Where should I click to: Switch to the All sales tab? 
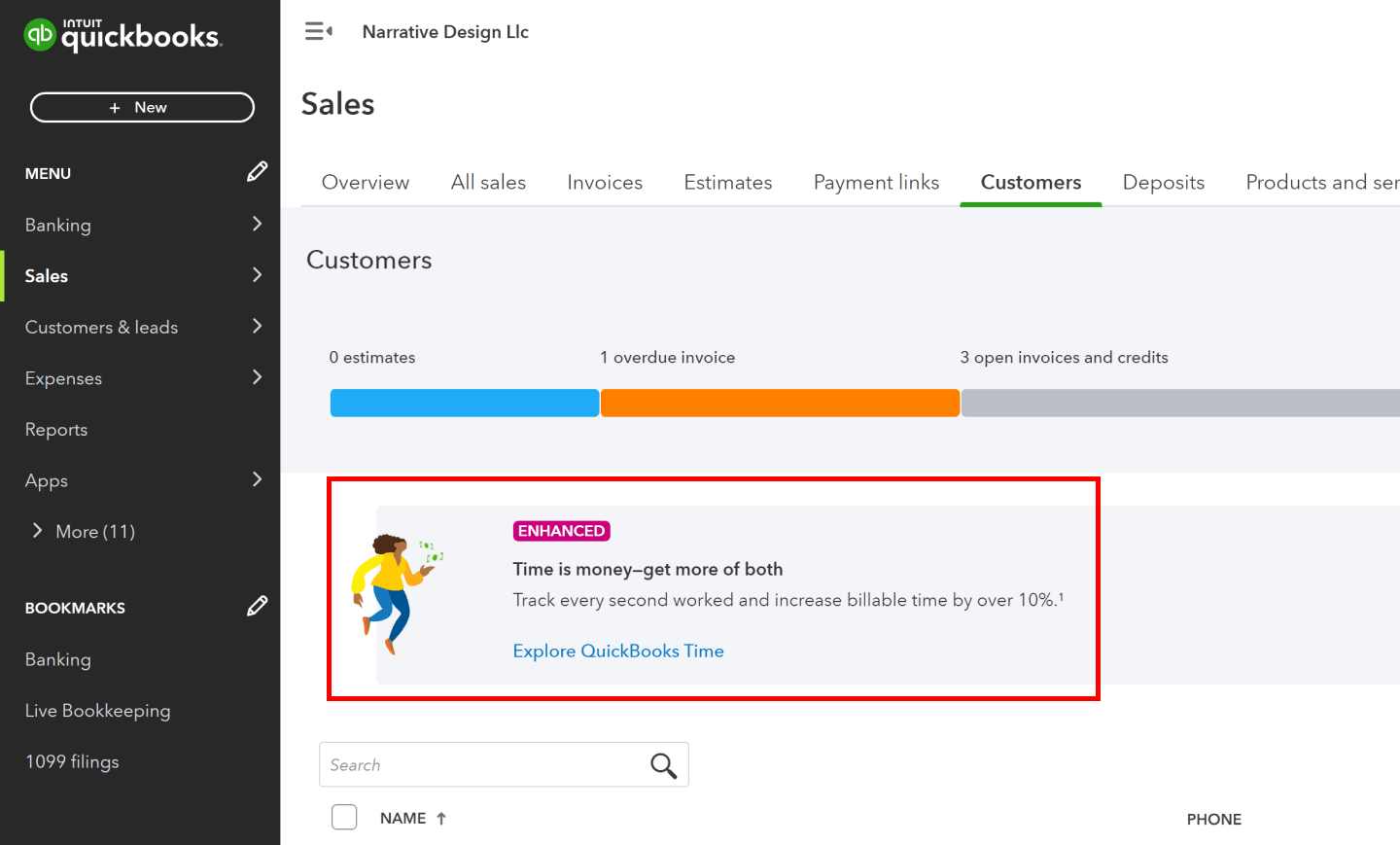(488, 182)
